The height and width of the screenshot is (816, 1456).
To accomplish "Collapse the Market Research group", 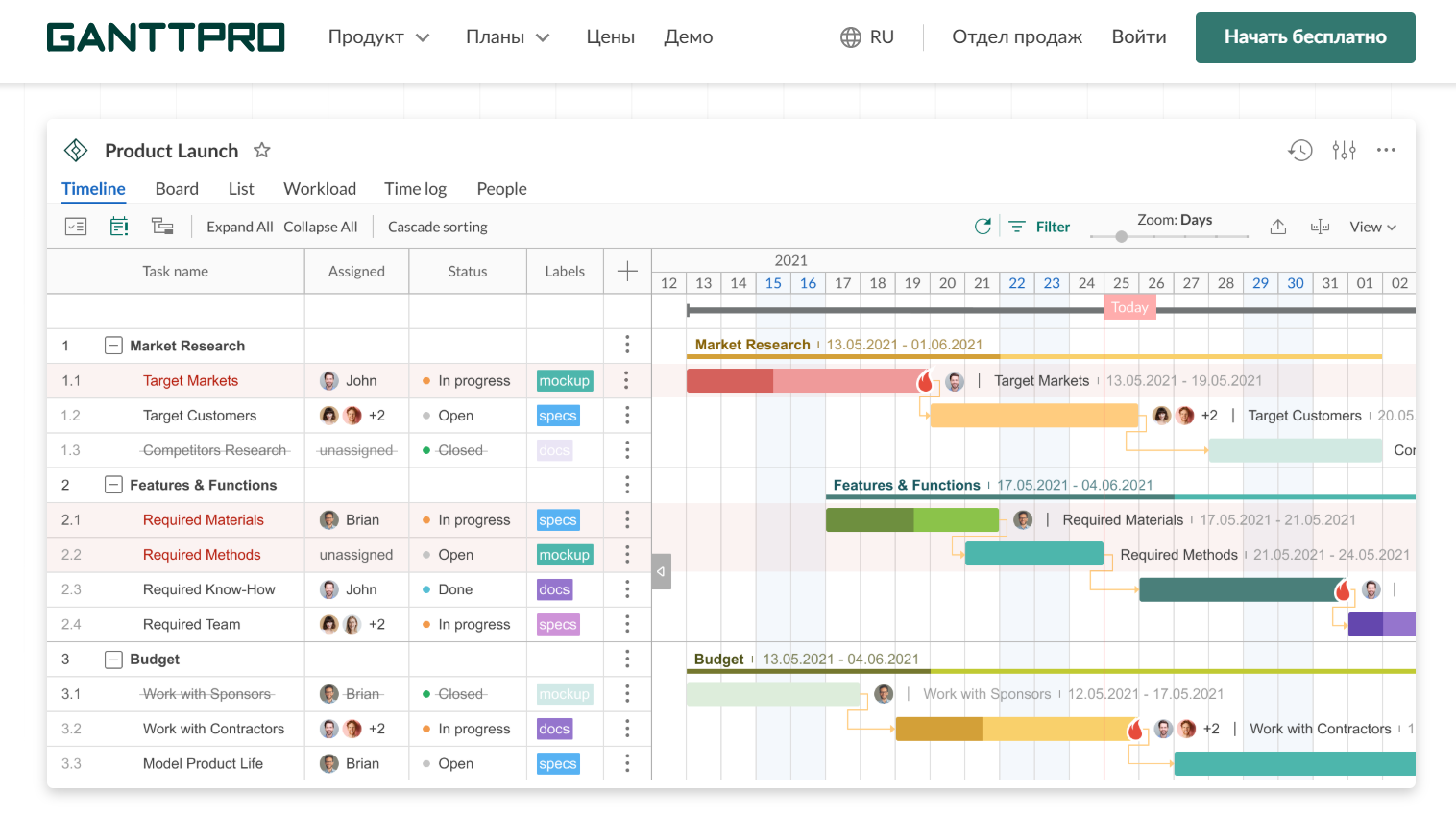I will point(113,346).
